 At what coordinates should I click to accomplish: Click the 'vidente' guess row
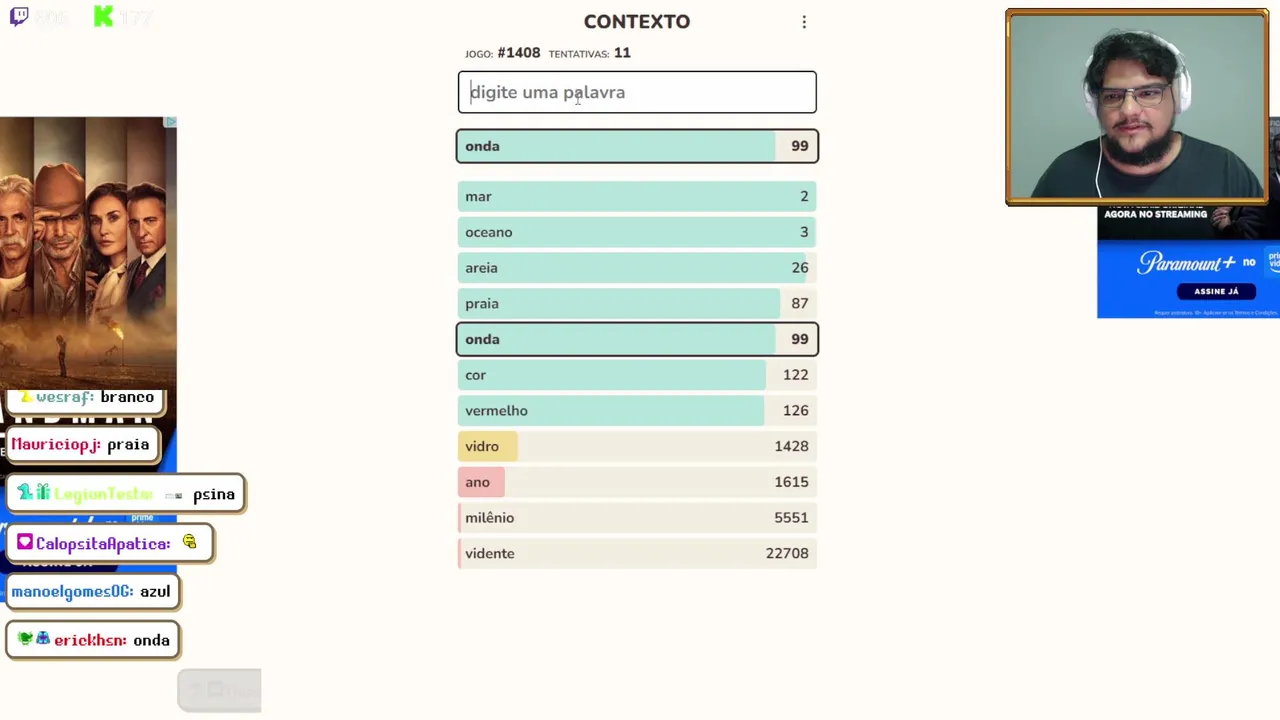[637, 553]
